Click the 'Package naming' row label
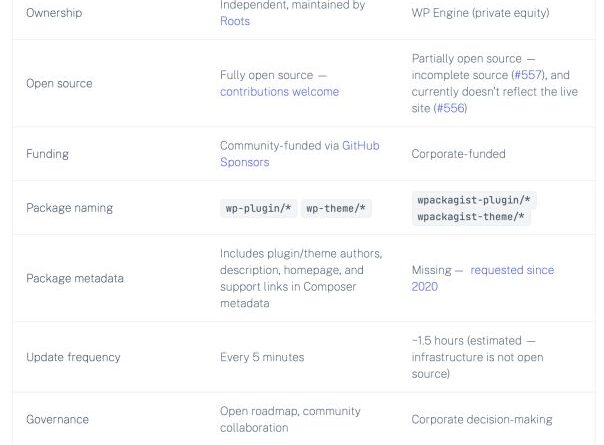The image size is (604, 445). click(69, 208)
